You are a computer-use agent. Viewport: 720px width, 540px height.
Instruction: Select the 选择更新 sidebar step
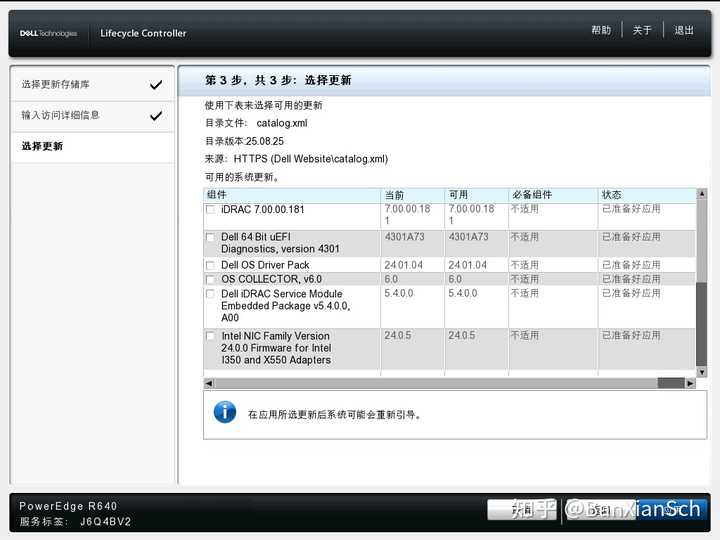[92, 146]
